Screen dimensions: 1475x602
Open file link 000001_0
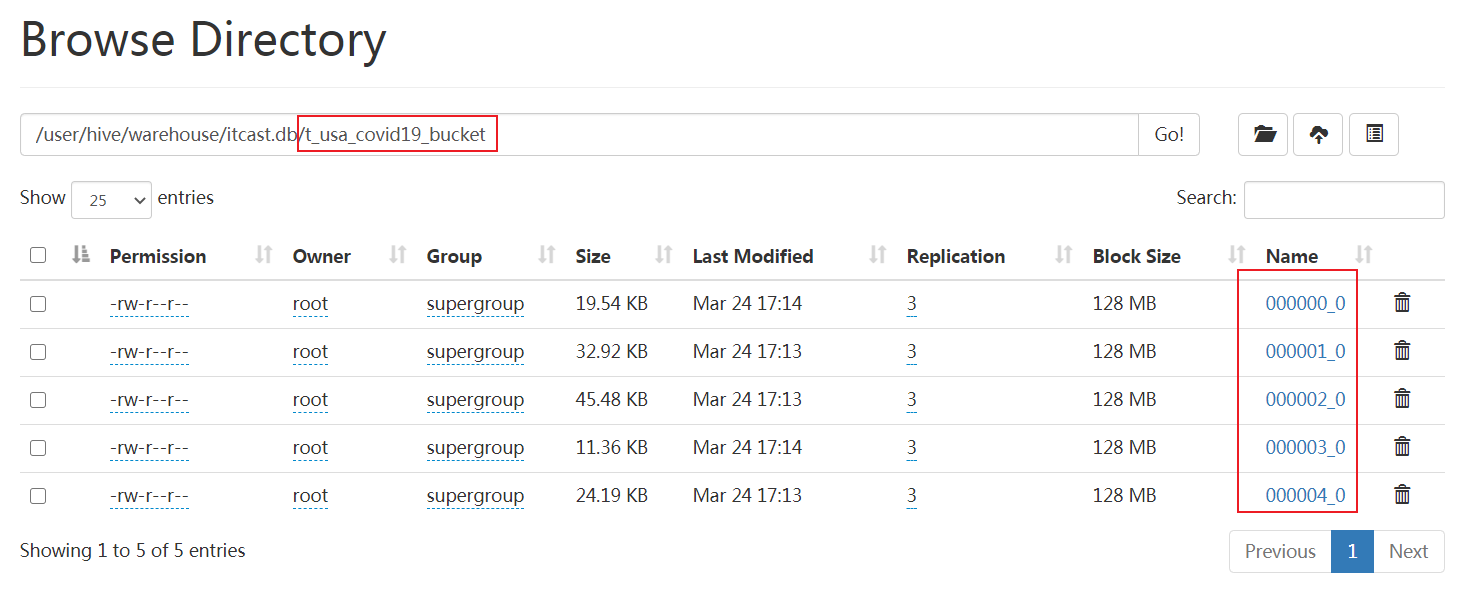[x=1305, y=351]
